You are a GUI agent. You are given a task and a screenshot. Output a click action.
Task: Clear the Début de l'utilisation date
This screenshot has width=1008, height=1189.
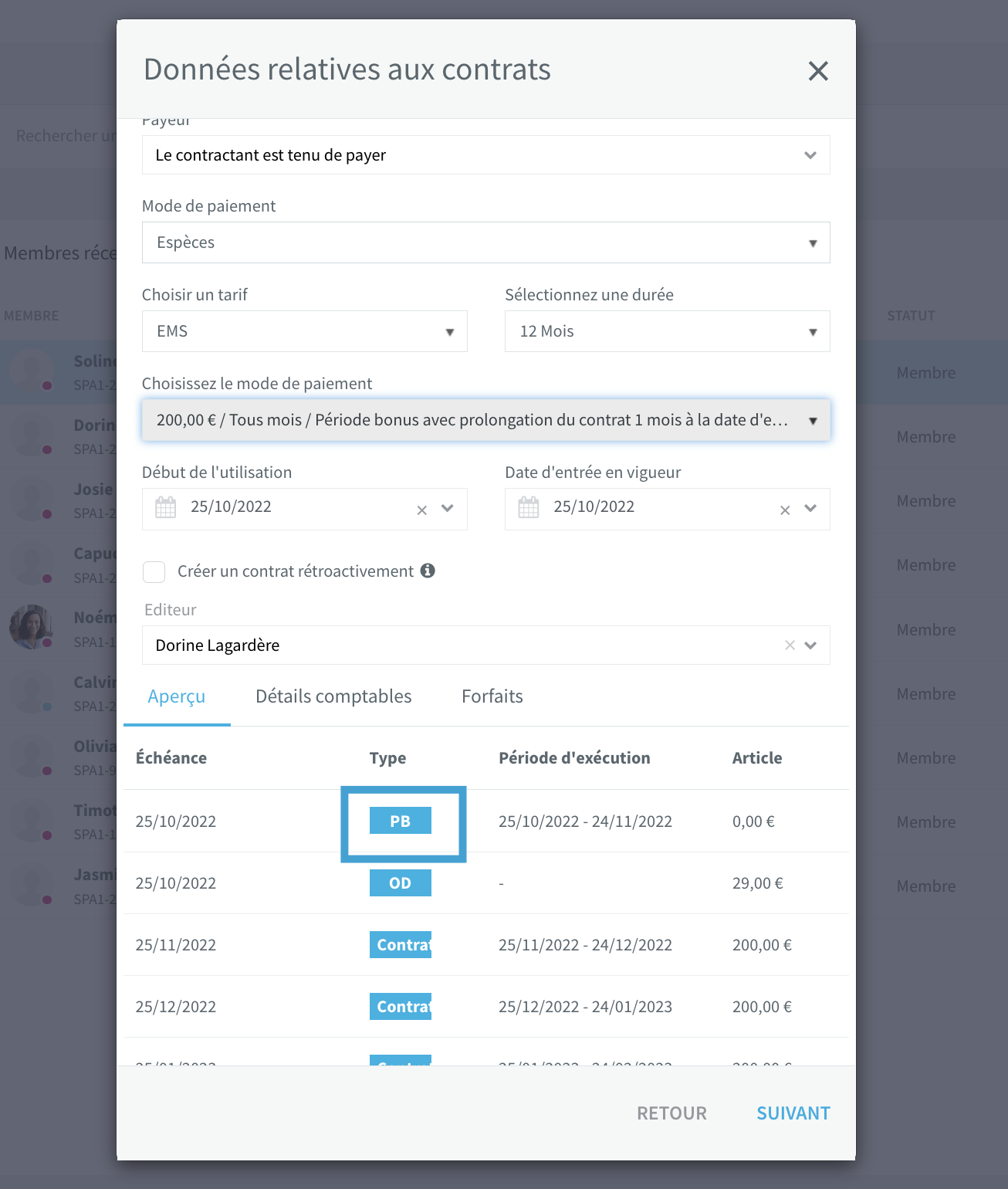(421, 510)
